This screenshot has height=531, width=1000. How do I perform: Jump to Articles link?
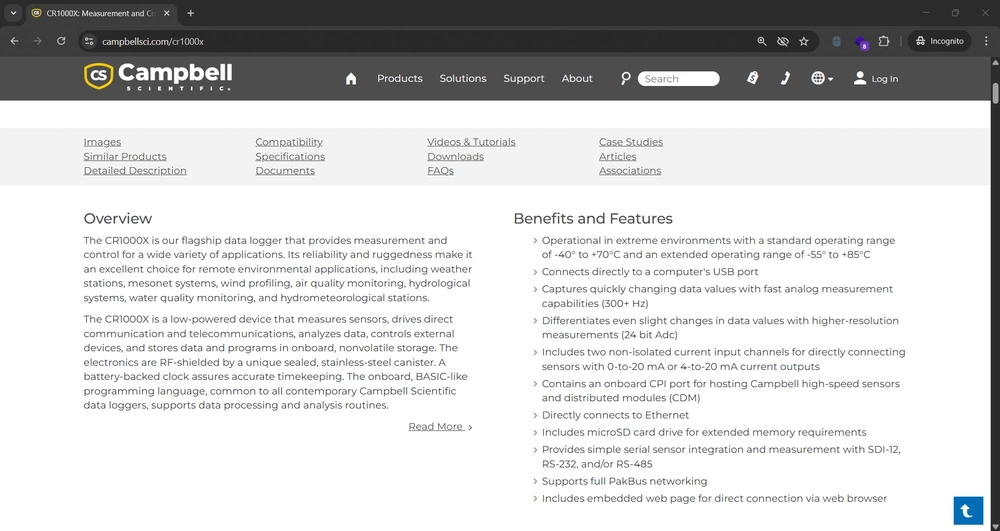click(617, 157)
